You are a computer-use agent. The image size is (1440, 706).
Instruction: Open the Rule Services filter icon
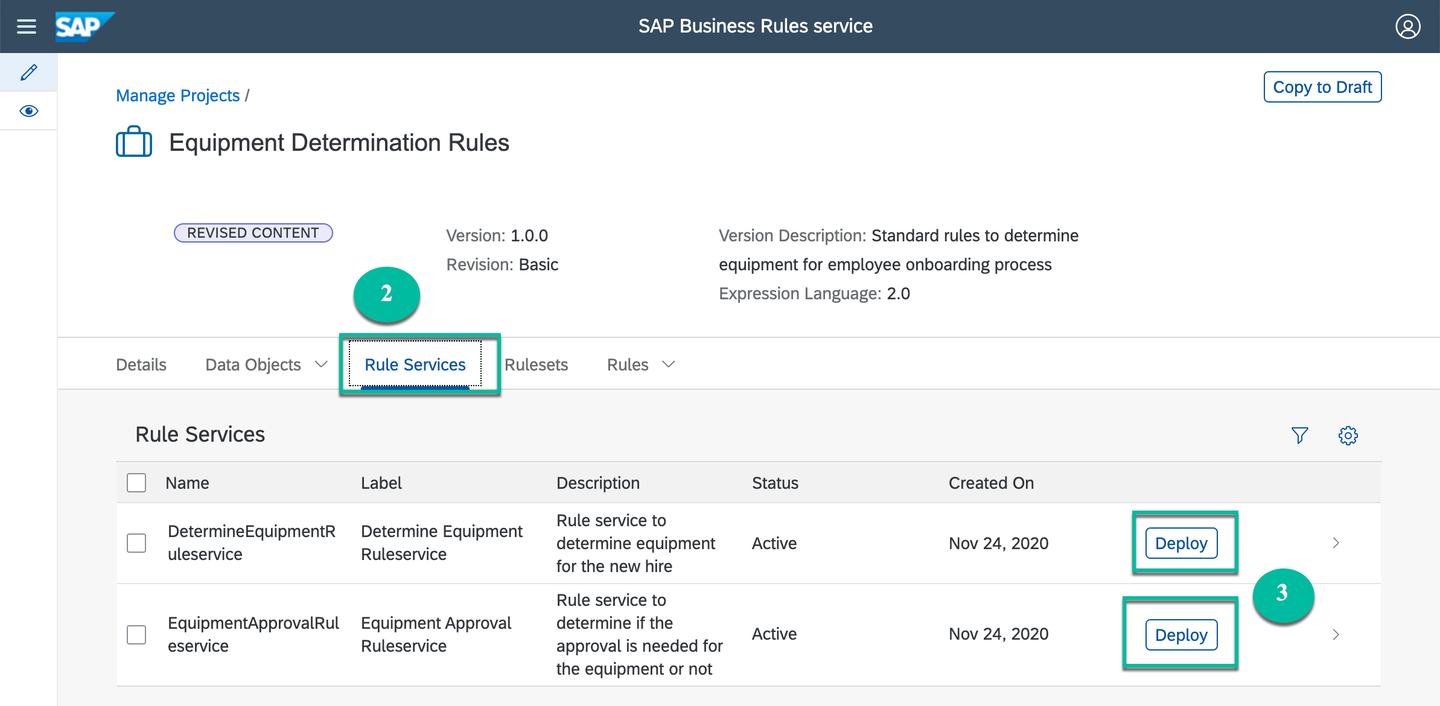pyautogui.click(x=1300, y=435)
